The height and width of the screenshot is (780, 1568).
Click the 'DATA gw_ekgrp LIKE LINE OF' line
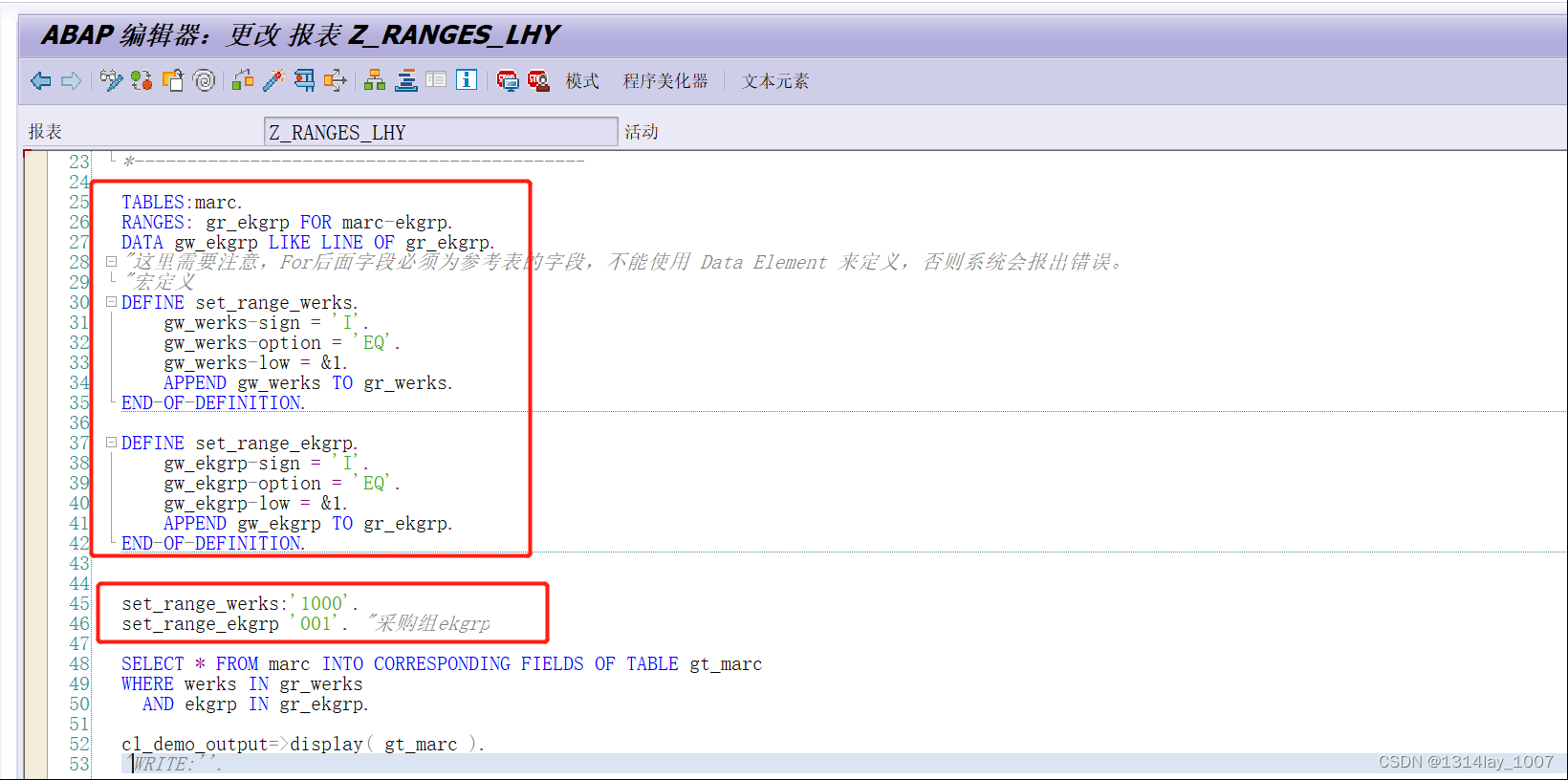coord(308,242)
